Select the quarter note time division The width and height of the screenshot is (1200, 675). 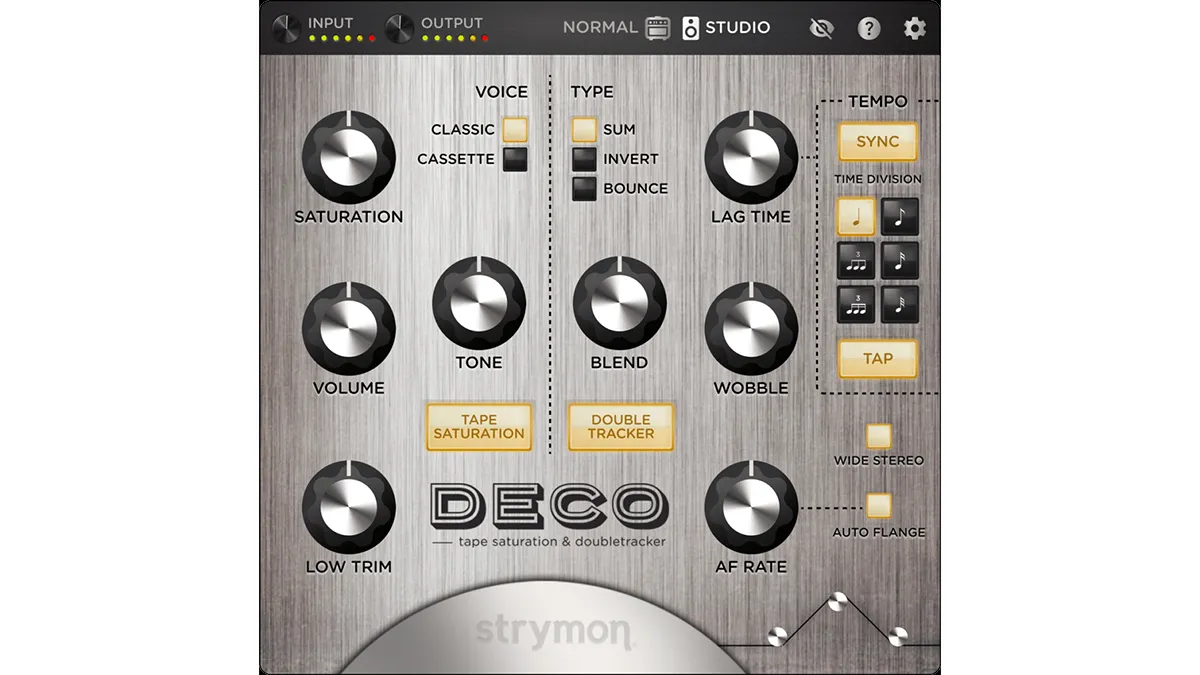click(x=855, y=216)
